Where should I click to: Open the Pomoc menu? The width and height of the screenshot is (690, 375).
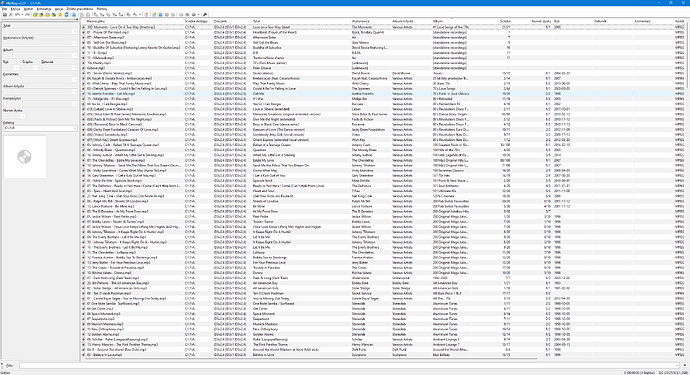pyautogui.click(x=102, y=9)
